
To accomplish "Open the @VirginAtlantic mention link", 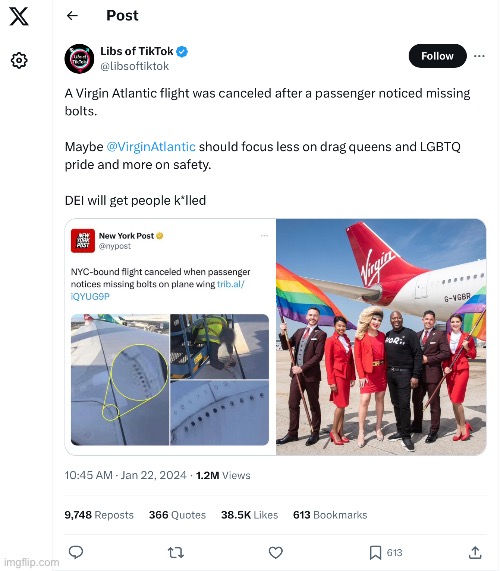I will coord(151,146).
